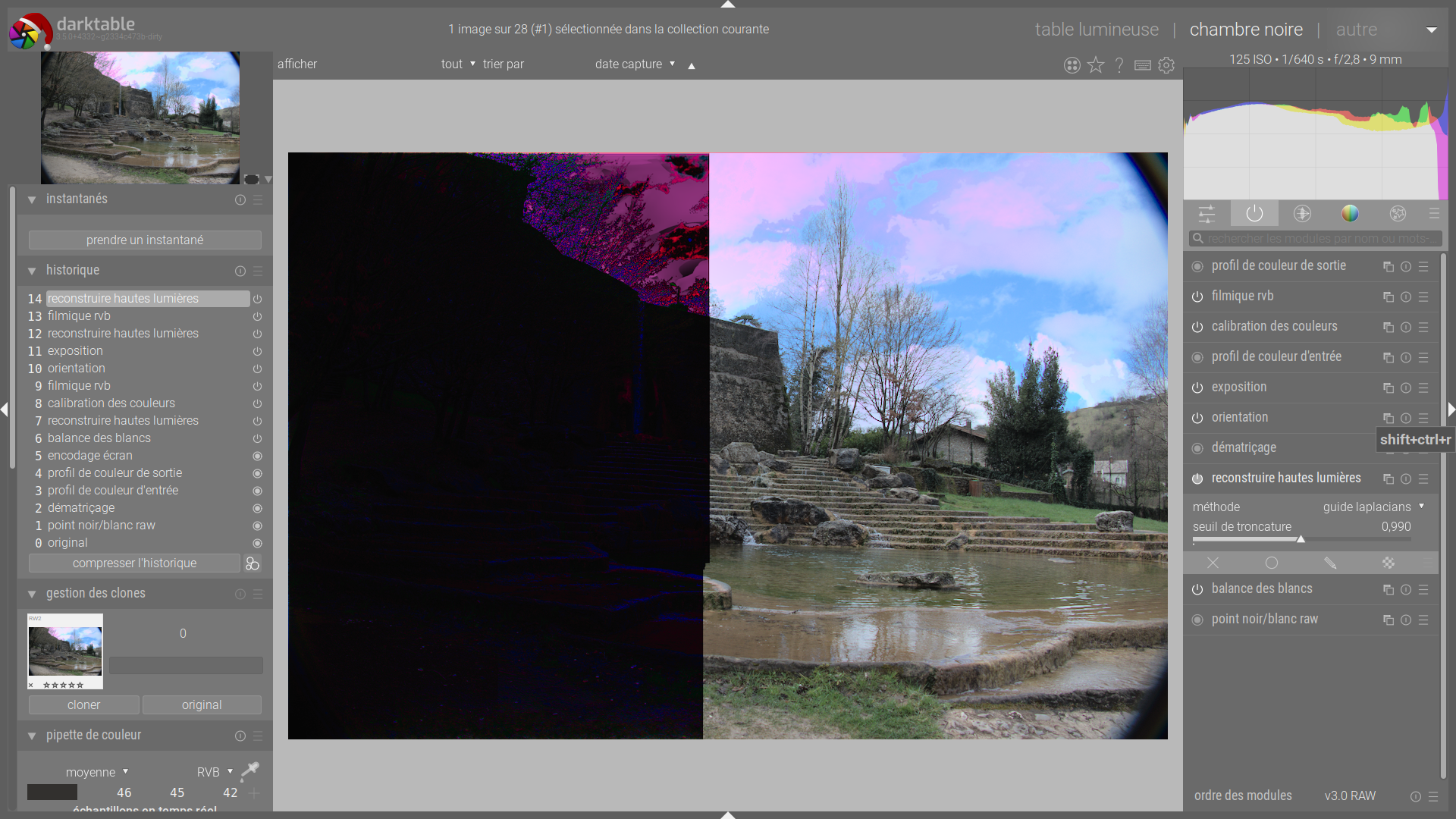Show only active modules power tab

[1254, 214]
